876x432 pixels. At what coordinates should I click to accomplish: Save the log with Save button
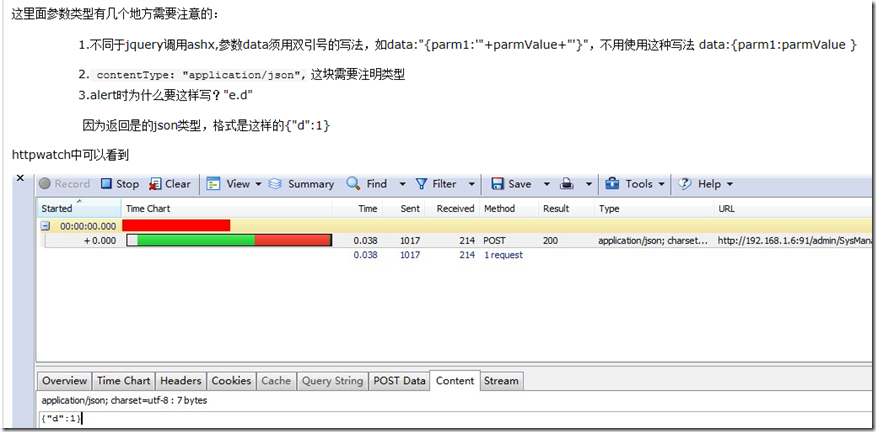click(x=511, y=184)
